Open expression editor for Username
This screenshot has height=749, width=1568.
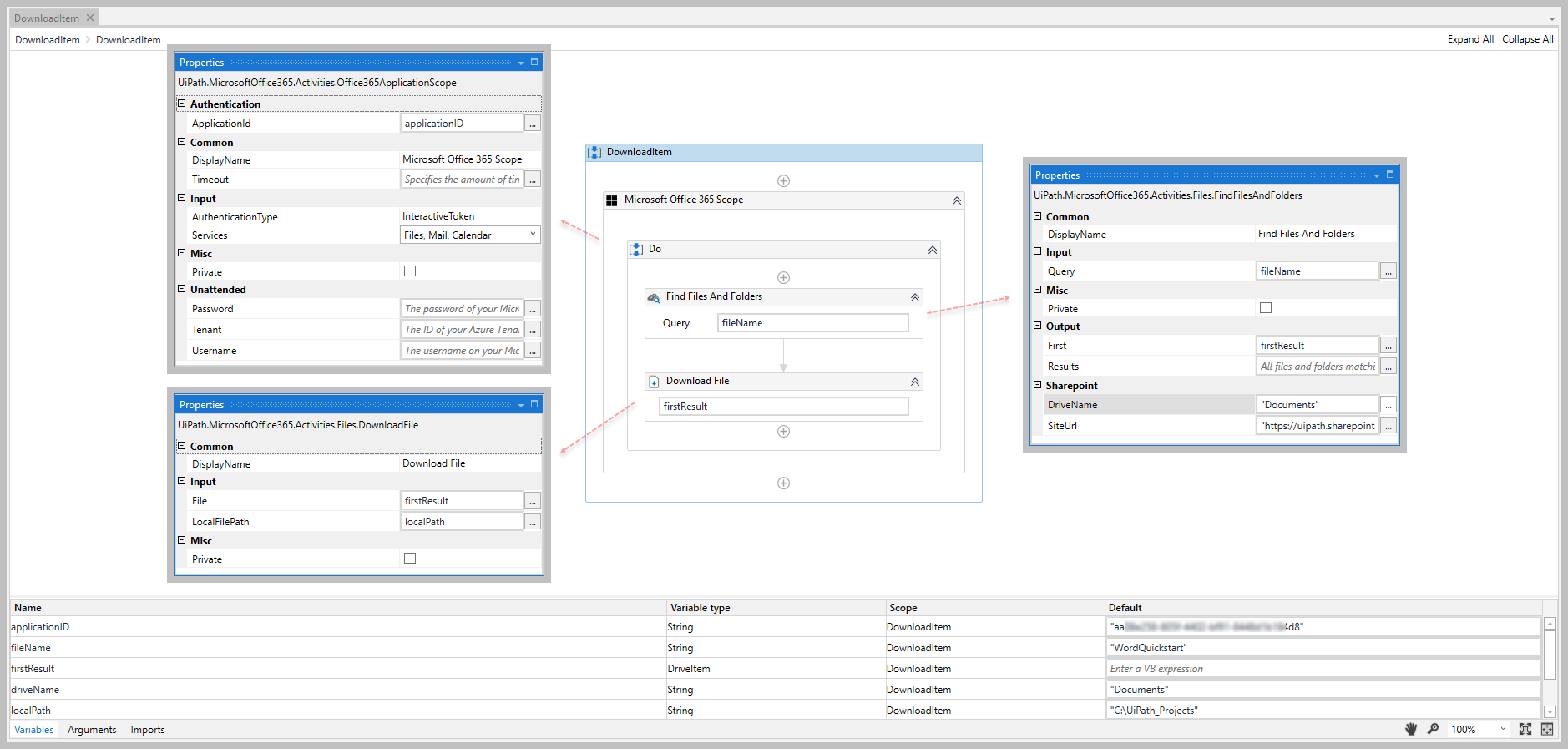533,351
